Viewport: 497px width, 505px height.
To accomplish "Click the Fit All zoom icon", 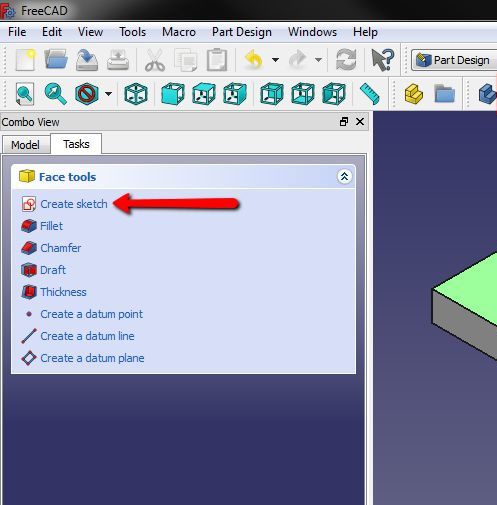I will [x=25, y=94].
